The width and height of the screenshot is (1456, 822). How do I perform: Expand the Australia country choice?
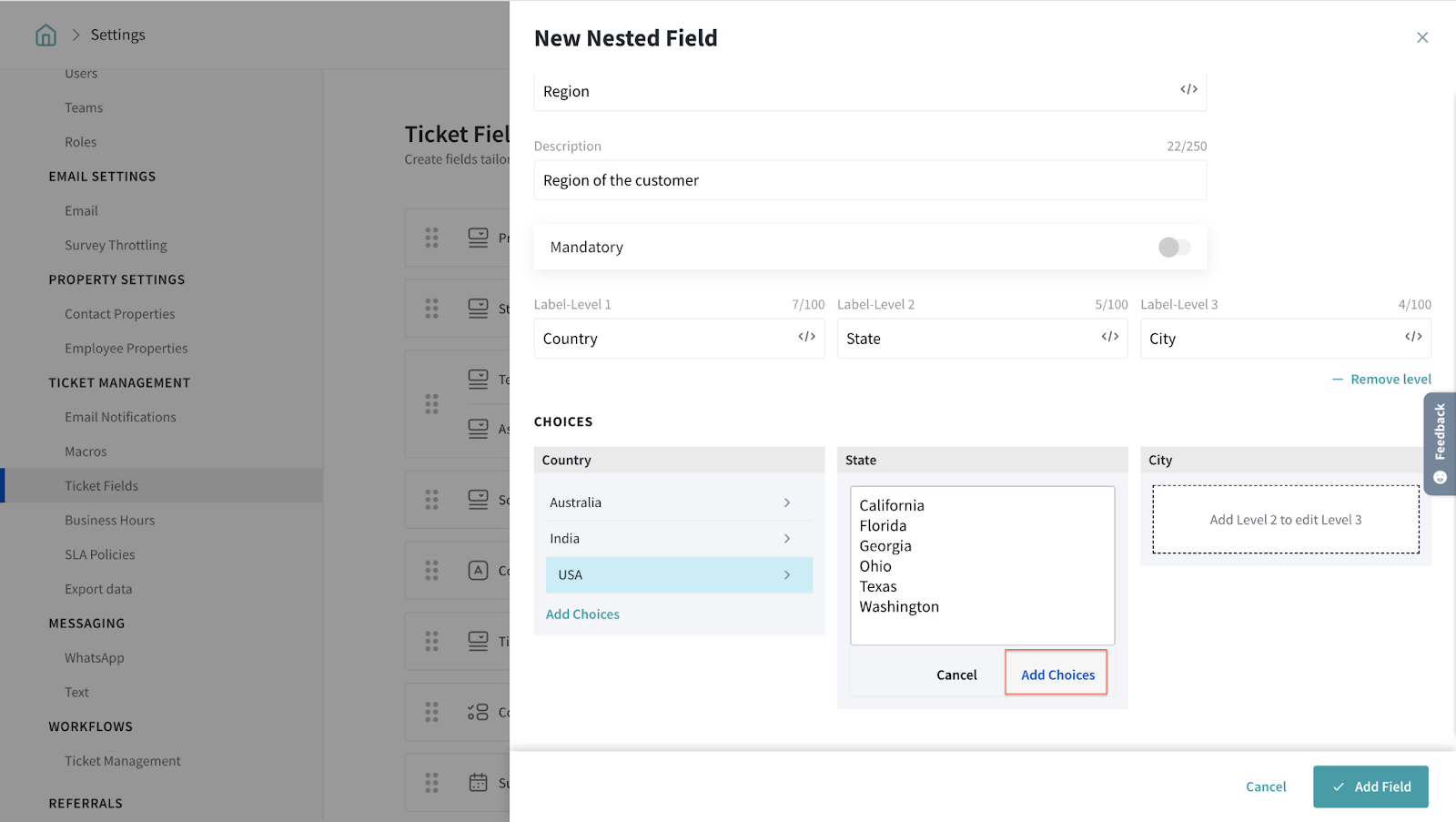[787, 502]
